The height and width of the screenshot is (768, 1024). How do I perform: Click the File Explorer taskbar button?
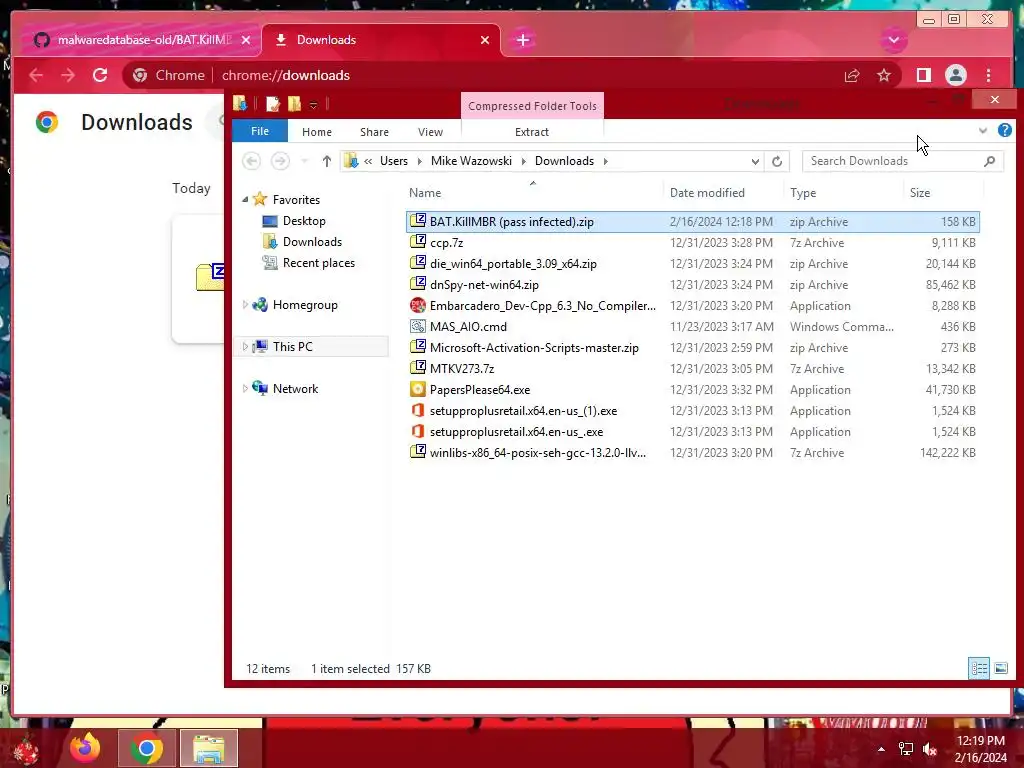pos(208,748)
